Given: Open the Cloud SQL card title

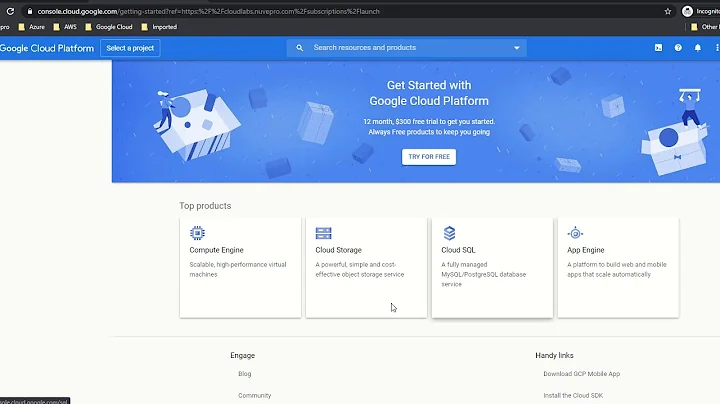Looking at the screenshot, I should [x=458, y=250].
